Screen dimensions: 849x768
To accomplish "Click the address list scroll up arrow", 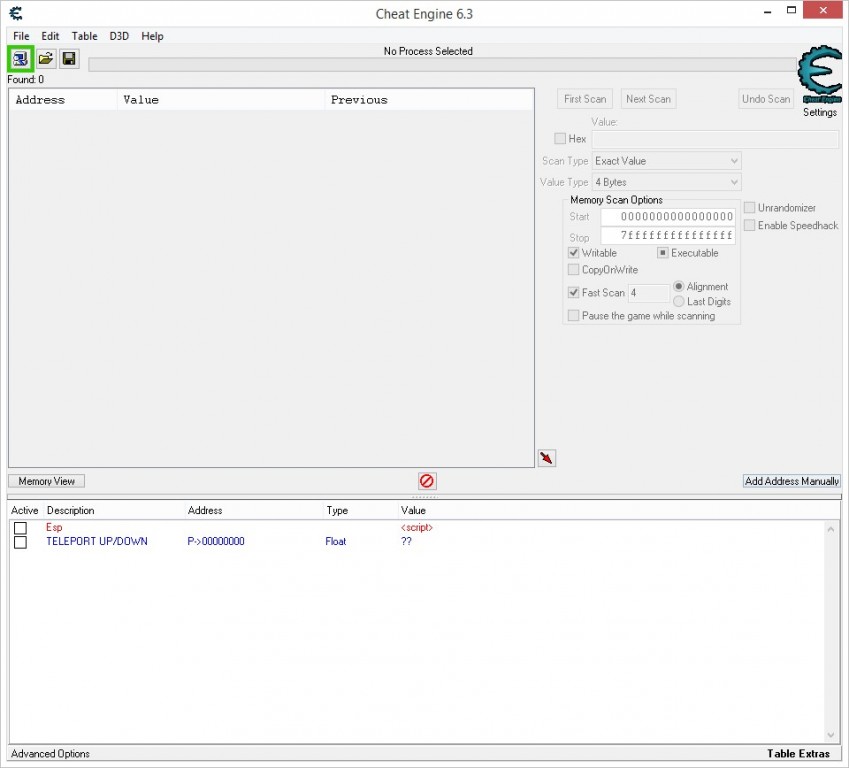I will tap(831, 529).
